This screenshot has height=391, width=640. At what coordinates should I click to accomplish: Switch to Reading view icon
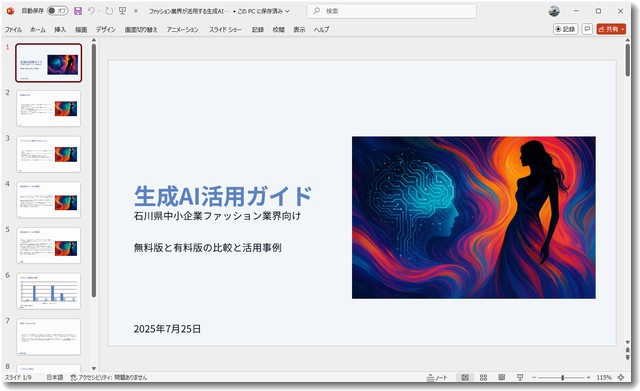coord(502,378)
